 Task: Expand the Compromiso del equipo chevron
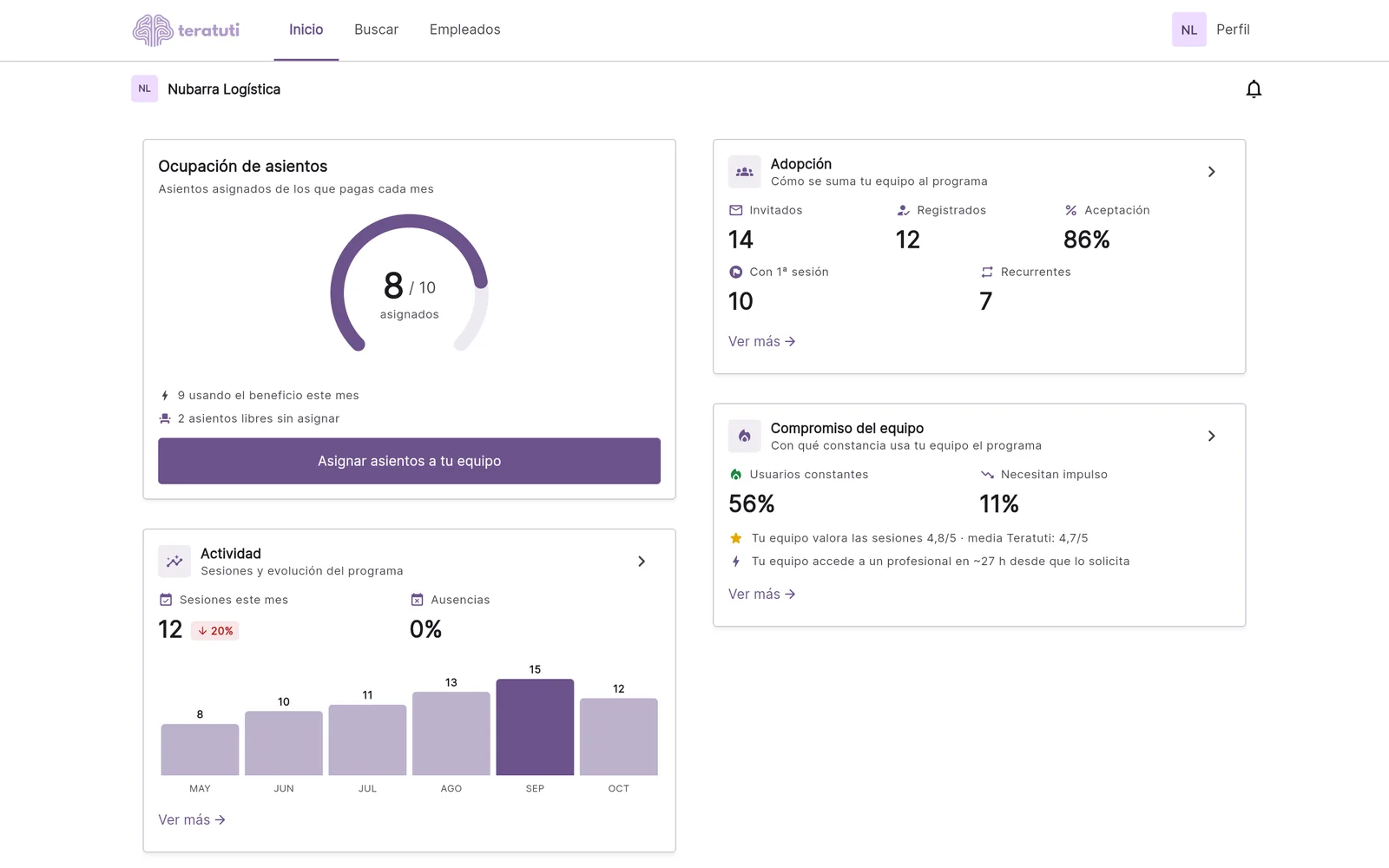coord(1212,436)
